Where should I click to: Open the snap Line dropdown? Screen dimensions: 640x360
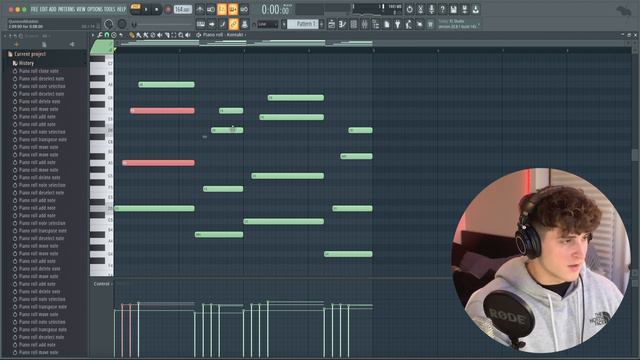(x=267, y=24)
